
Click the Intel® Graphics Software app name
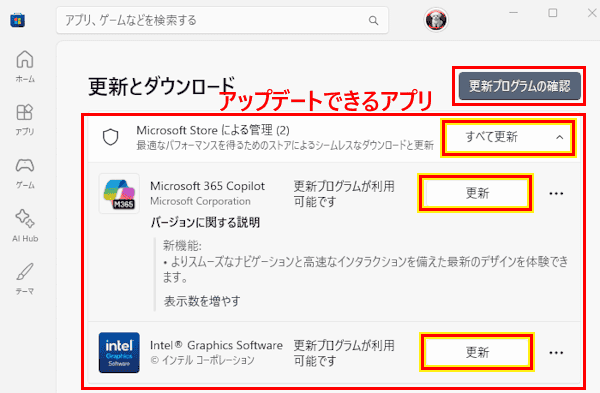(x=216, y=345)
